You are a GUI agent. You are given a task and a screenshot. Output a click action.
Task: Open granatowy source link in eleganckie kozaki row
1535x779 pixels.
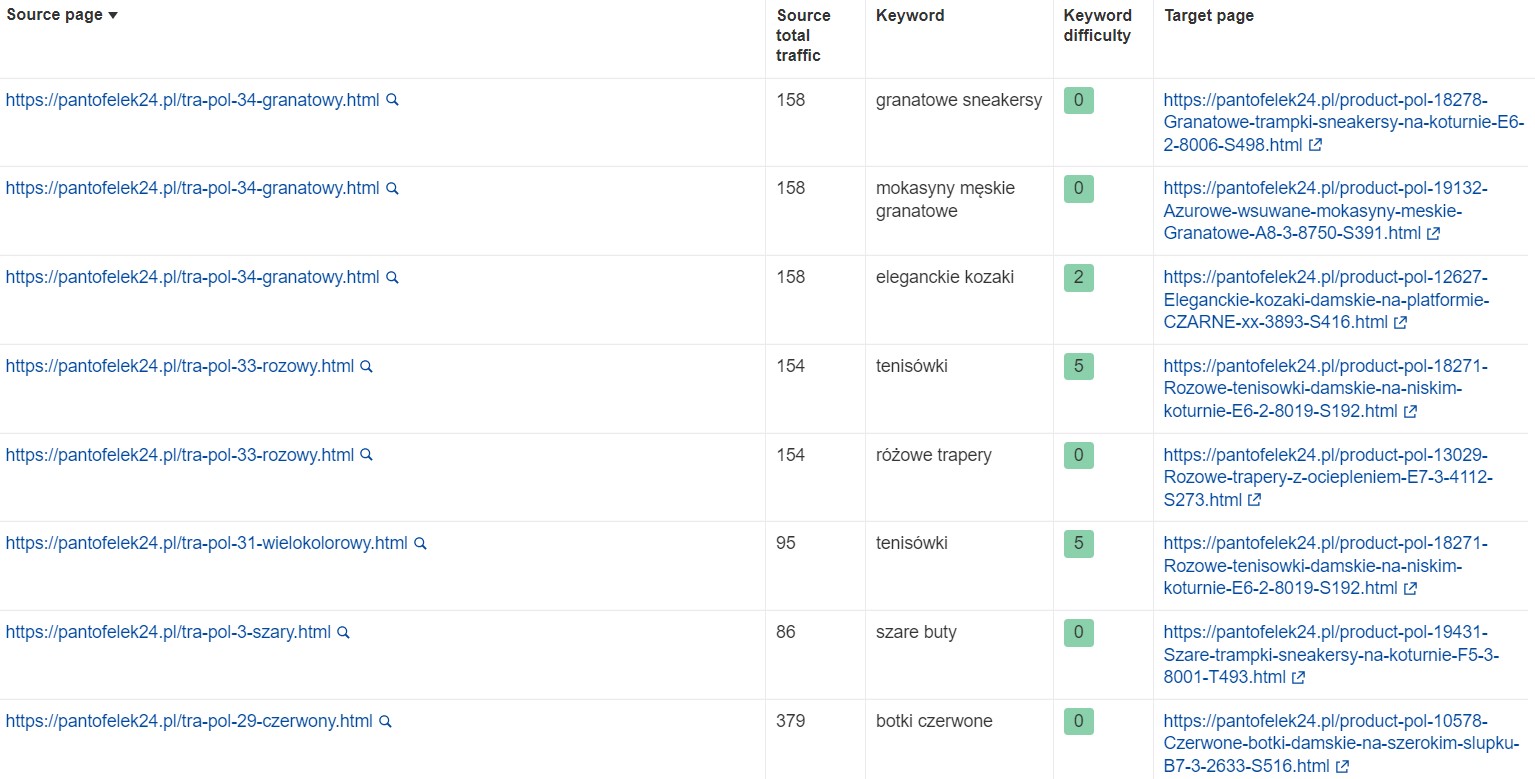click(x=193, y=277)
